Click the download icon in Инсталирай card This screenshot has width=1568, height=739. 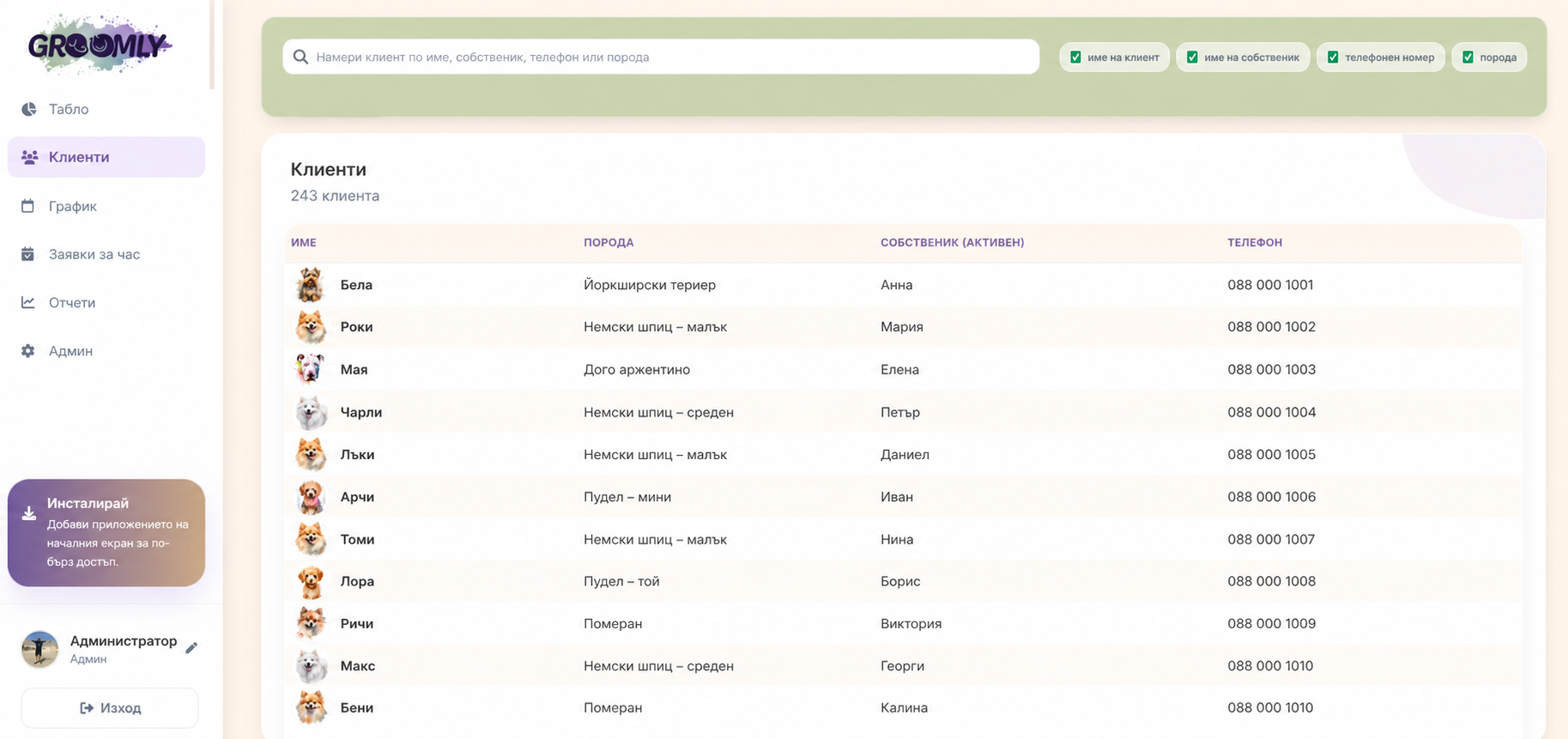[x=29, y=513]
